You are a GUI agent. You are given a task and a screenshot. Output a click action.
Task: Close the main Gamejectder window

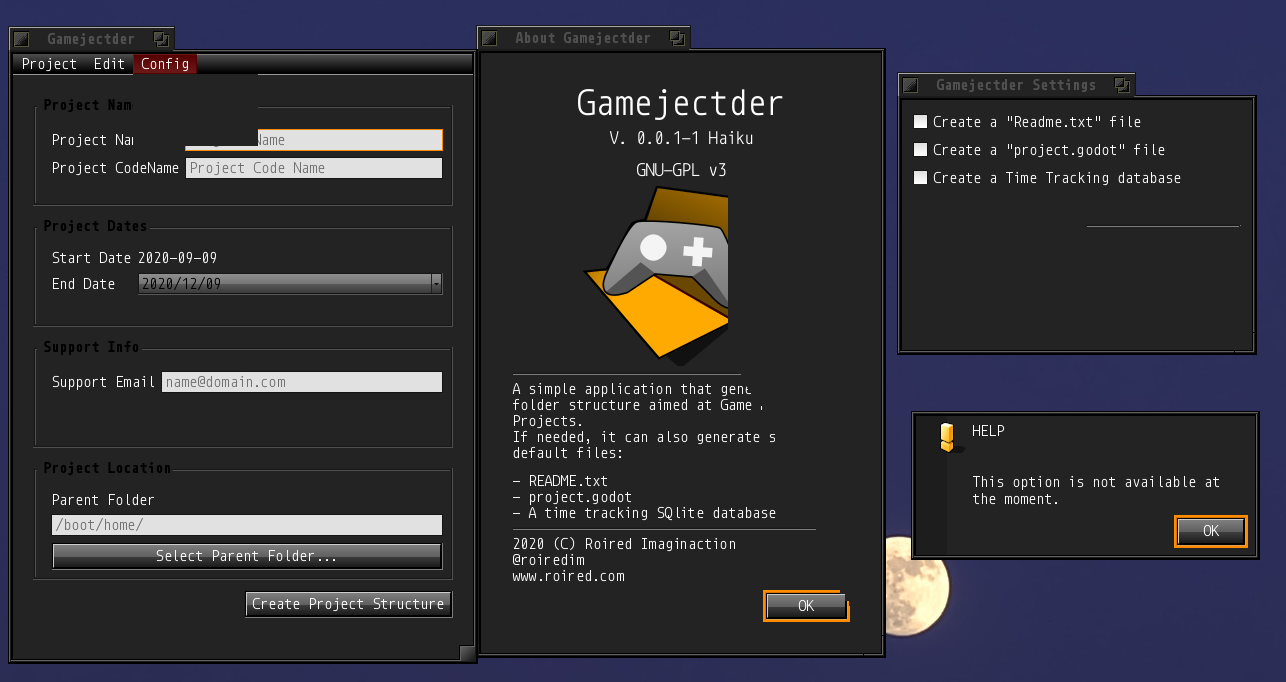click(x=22, y=39)
